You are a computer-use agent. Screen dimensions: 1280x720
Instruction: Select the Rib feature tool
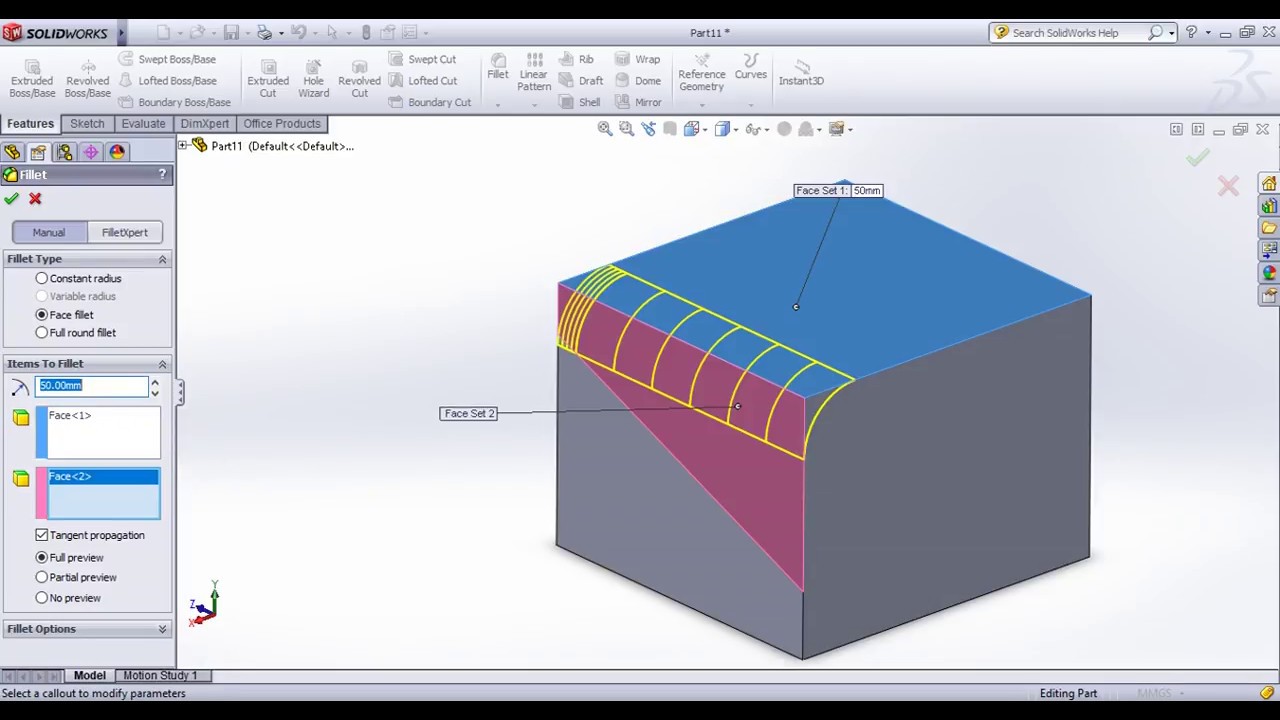pos(577,59)
